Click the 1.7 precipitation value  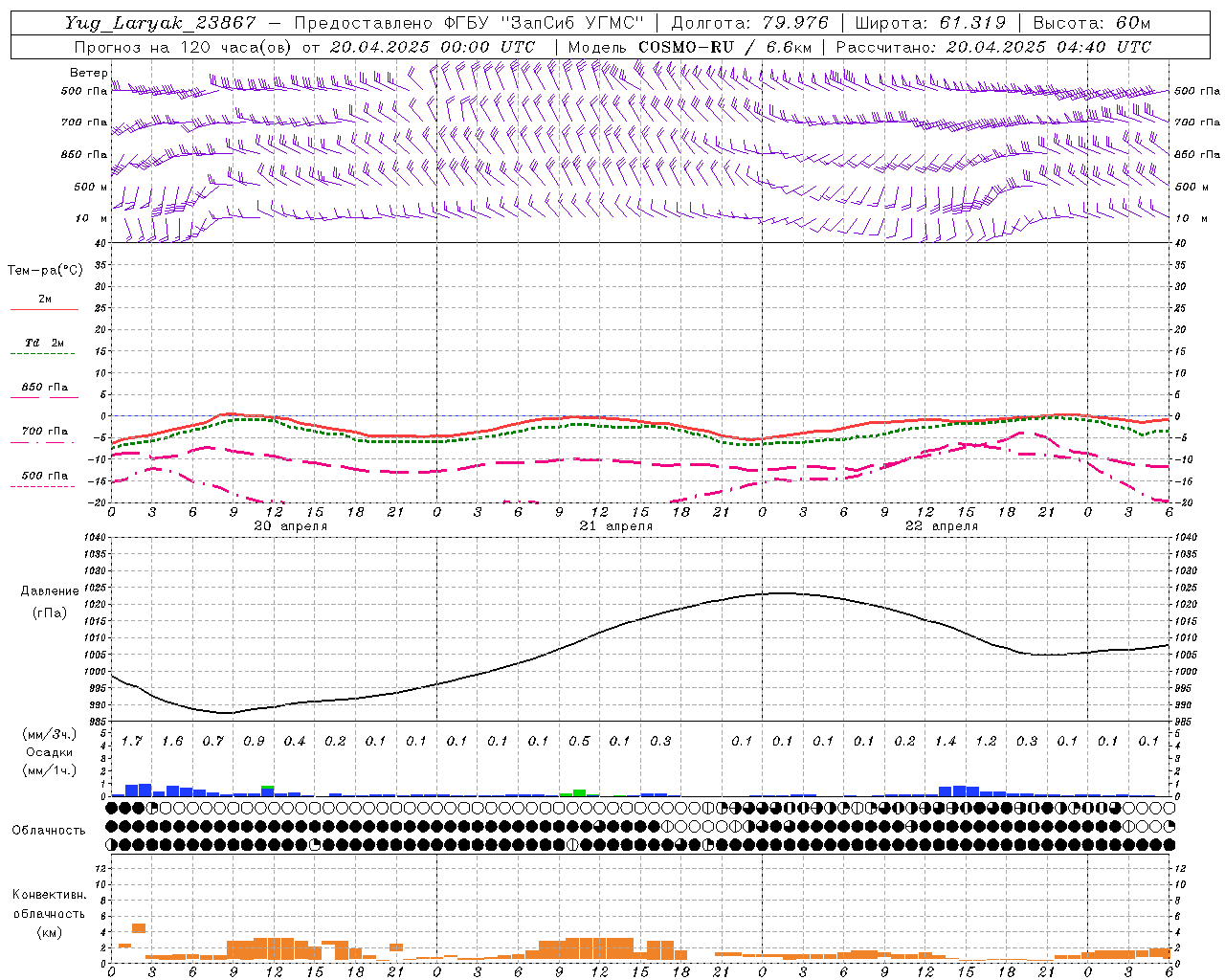click(132, 742)
